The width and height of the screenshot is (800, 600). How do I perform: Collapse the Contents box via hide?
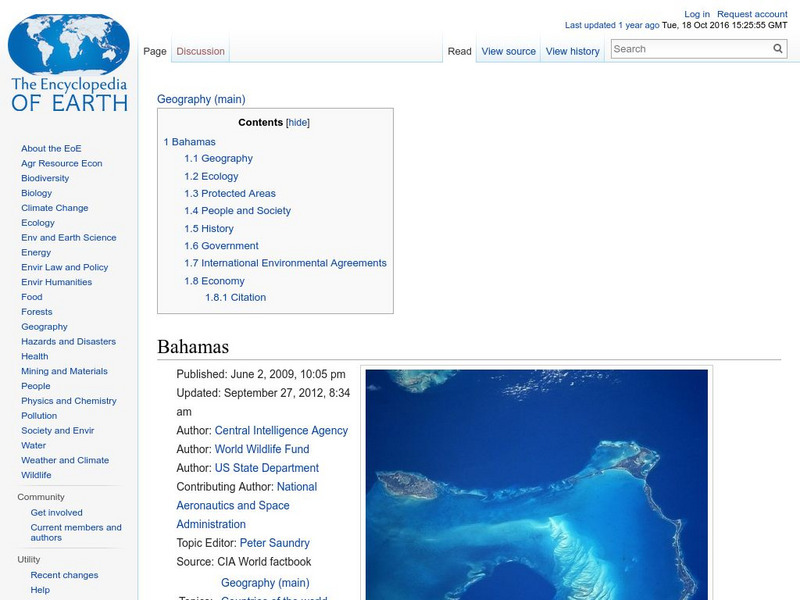click(297, 121)
